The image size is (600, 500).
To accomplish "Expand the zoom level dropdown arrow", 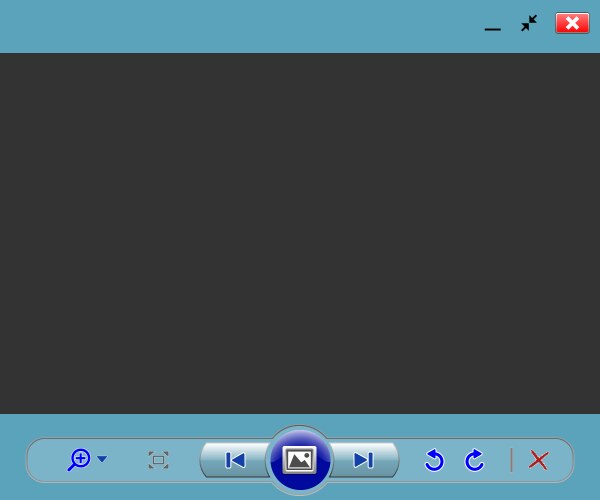I will (x=102, y=458).
